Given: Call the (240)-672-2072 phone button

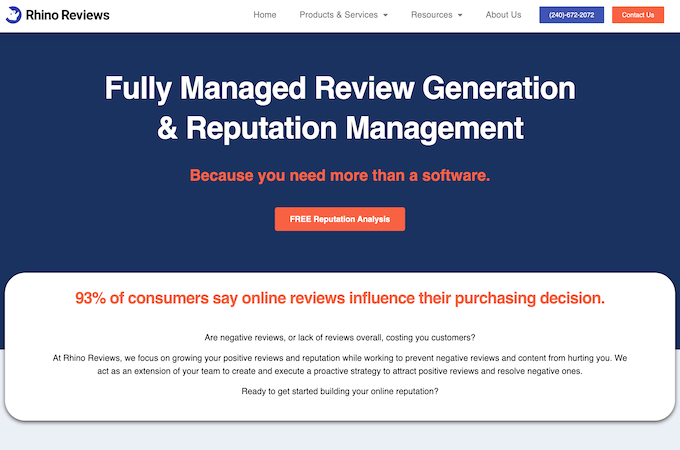Looking at the screenshot, I should (571, 15).
